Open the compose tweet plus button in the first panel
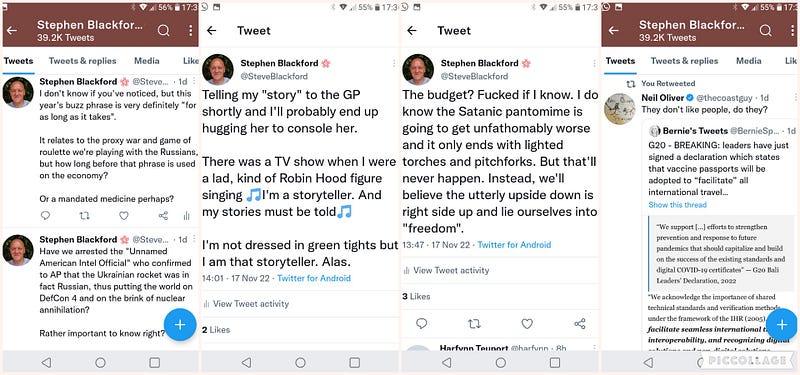Screen dimensions: 800x375 point(180,324)
